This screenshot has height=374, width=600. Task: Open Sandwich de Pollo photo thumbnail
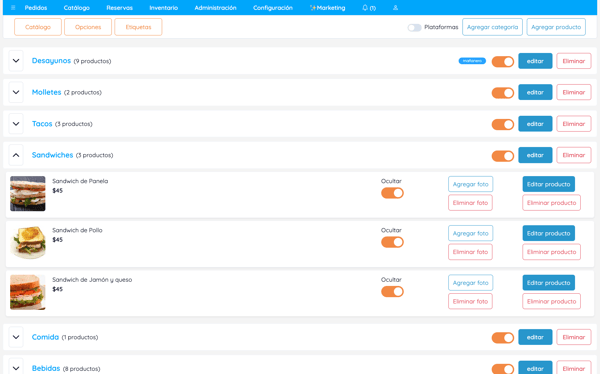(28, 242)
